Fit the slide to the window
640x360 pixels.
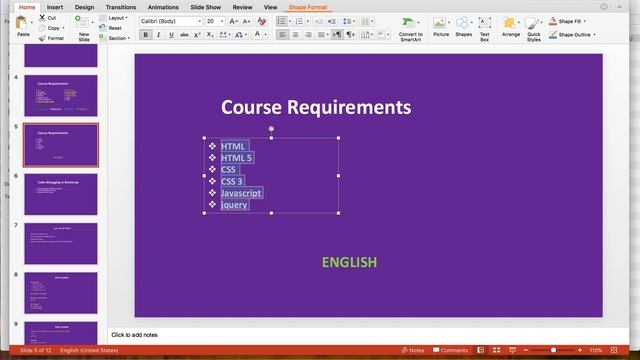pyautogui.click(x=614, y=350)
